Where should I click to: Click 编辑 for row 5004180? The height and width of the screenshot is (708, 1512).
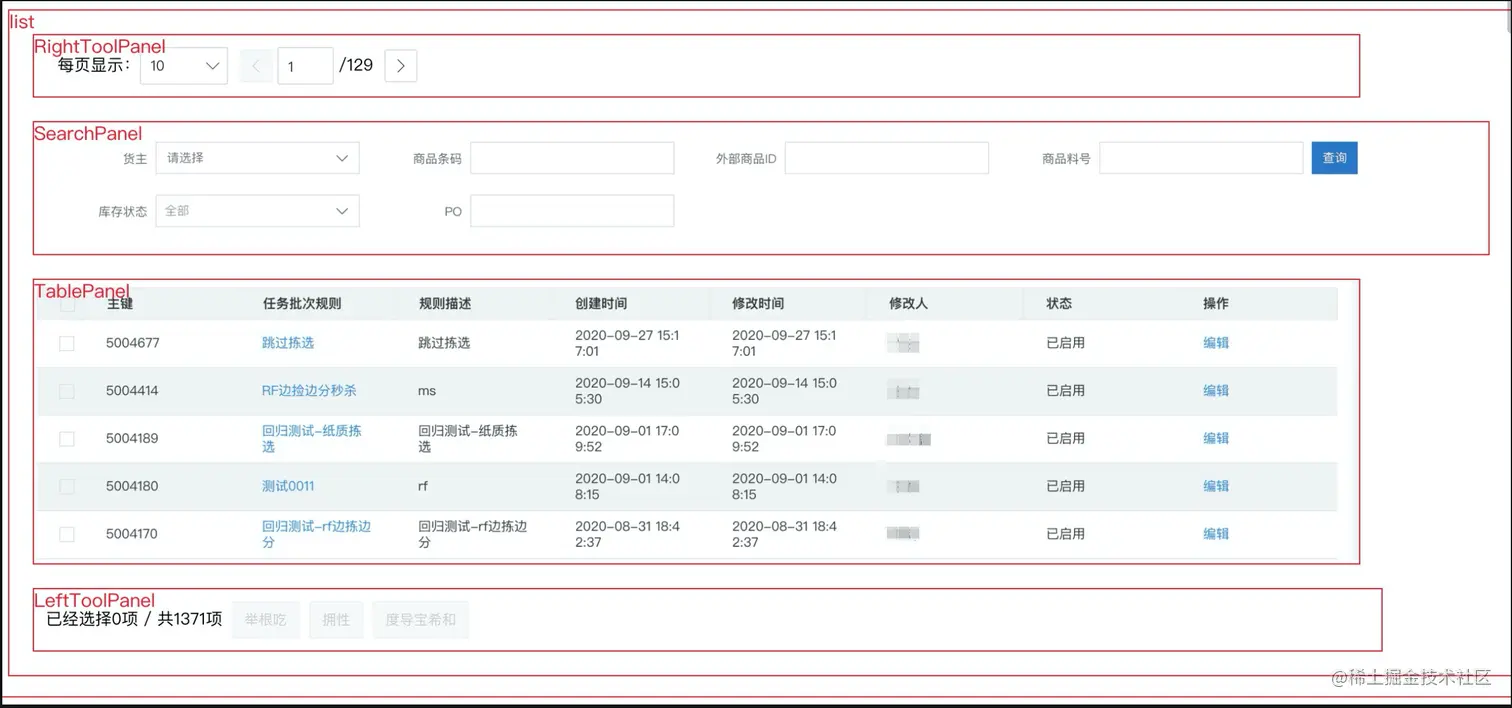pyautogui.click(x=1216, y=486)
